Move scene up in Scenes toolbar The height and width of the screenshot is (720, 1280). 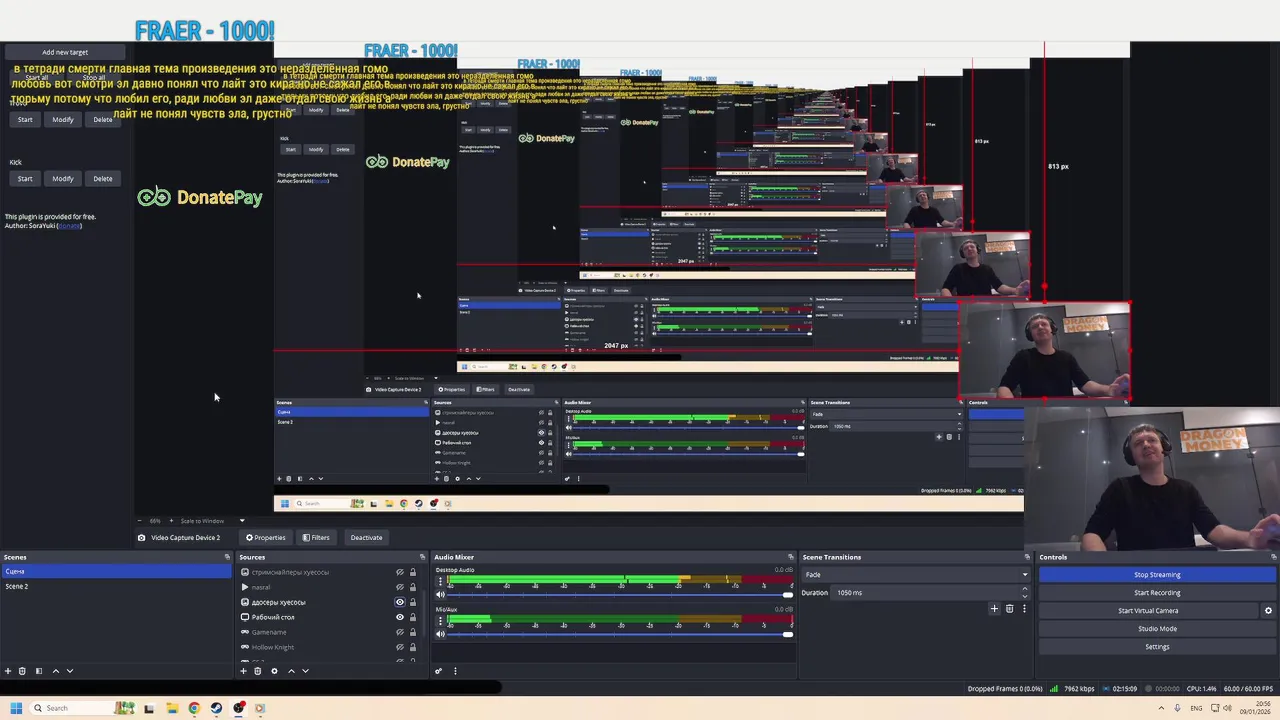(x=56, y=671)
